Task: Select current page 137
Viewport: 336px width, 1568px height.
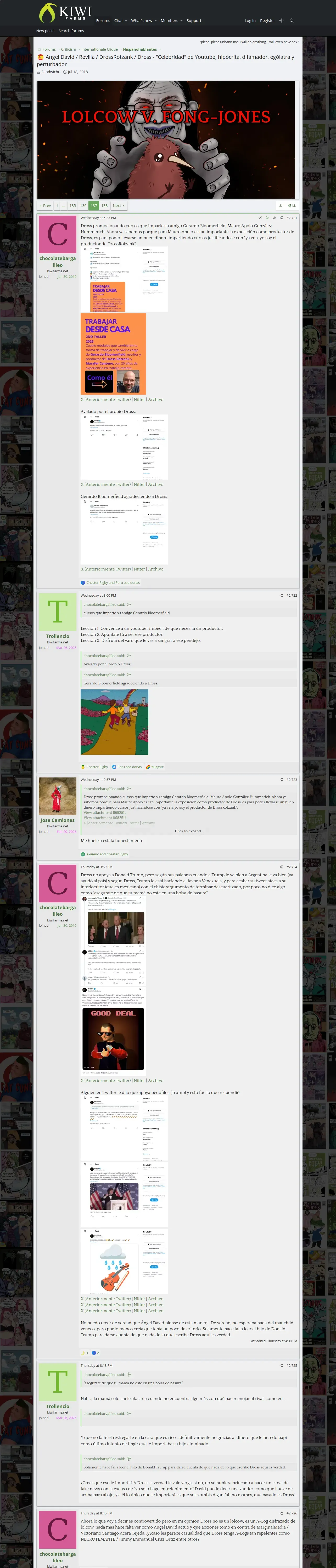Action: click(x=93, y=206)
